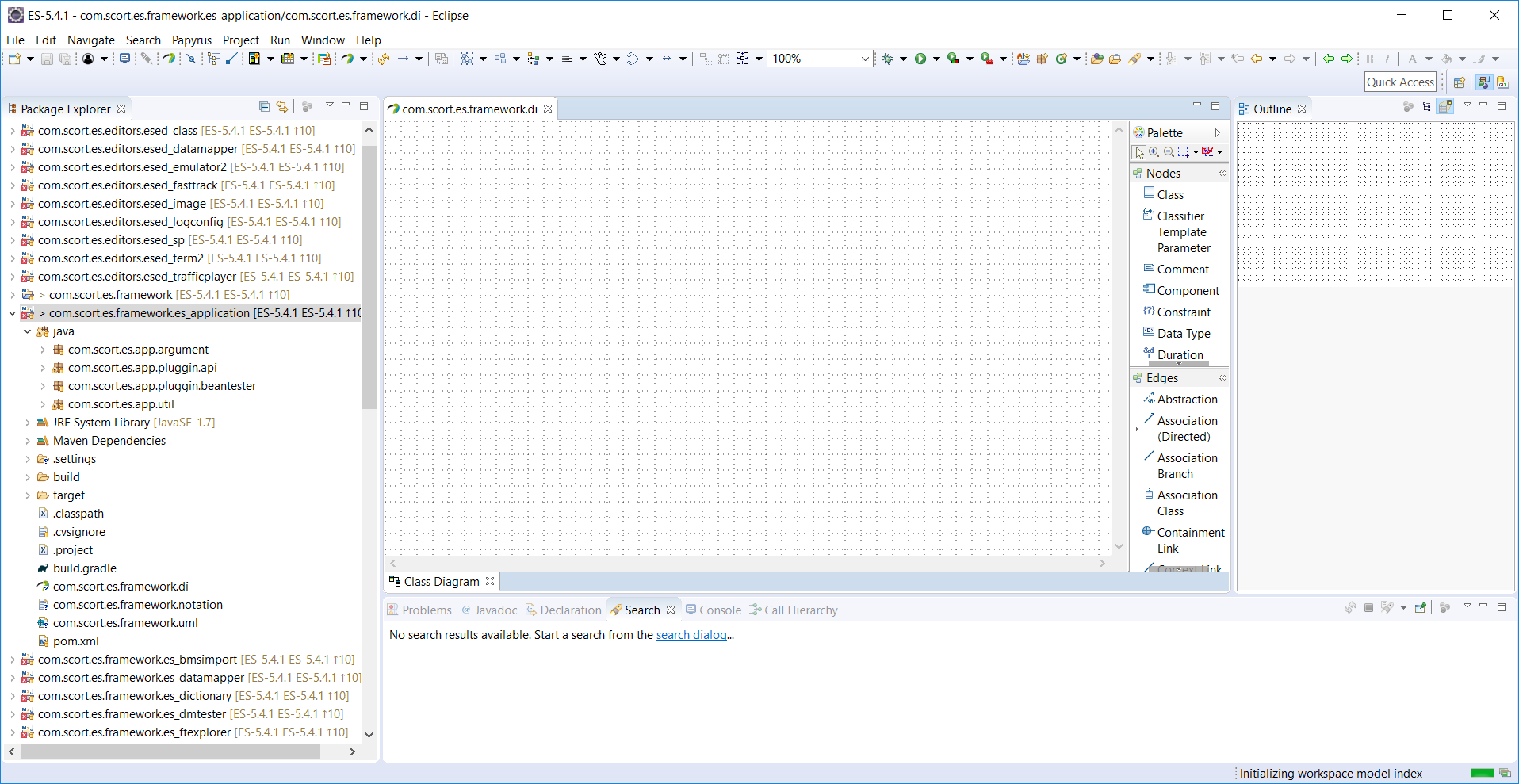Pick the Abstraction edge tool in Palette
1519x784 pixels.
[1186, 400]
